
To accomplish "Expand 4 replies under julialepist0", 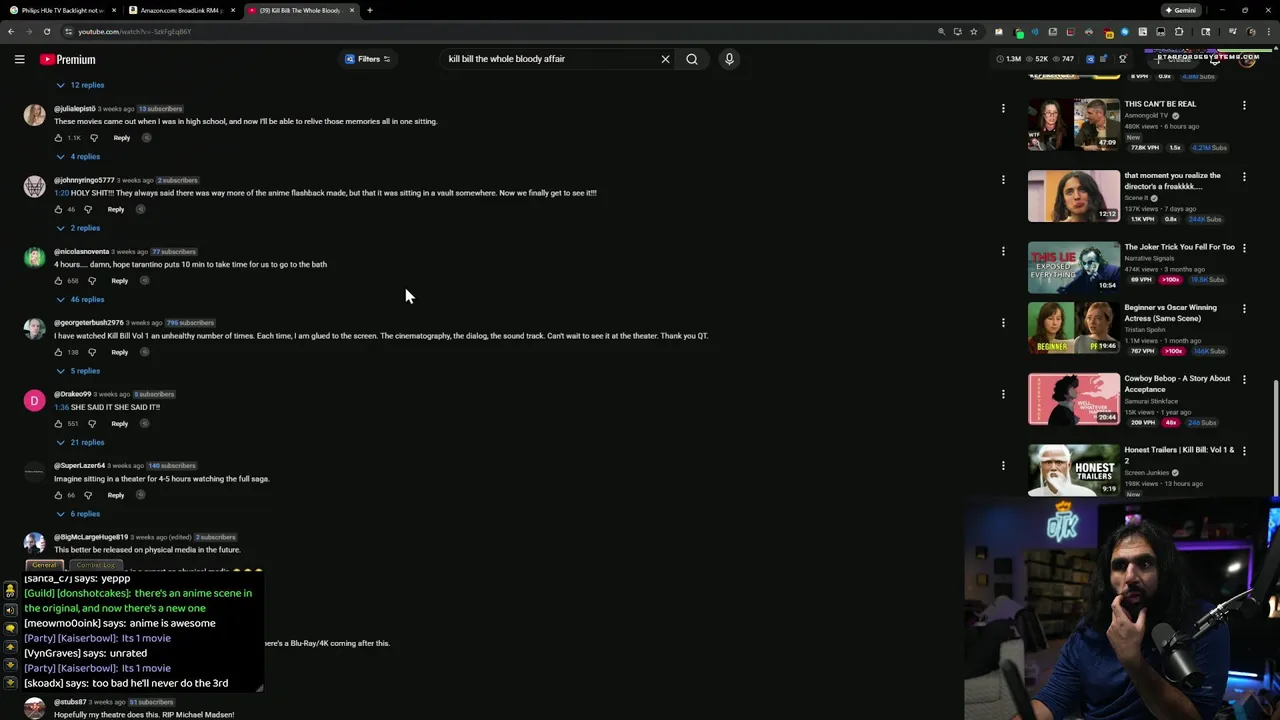I will point(78,157).
